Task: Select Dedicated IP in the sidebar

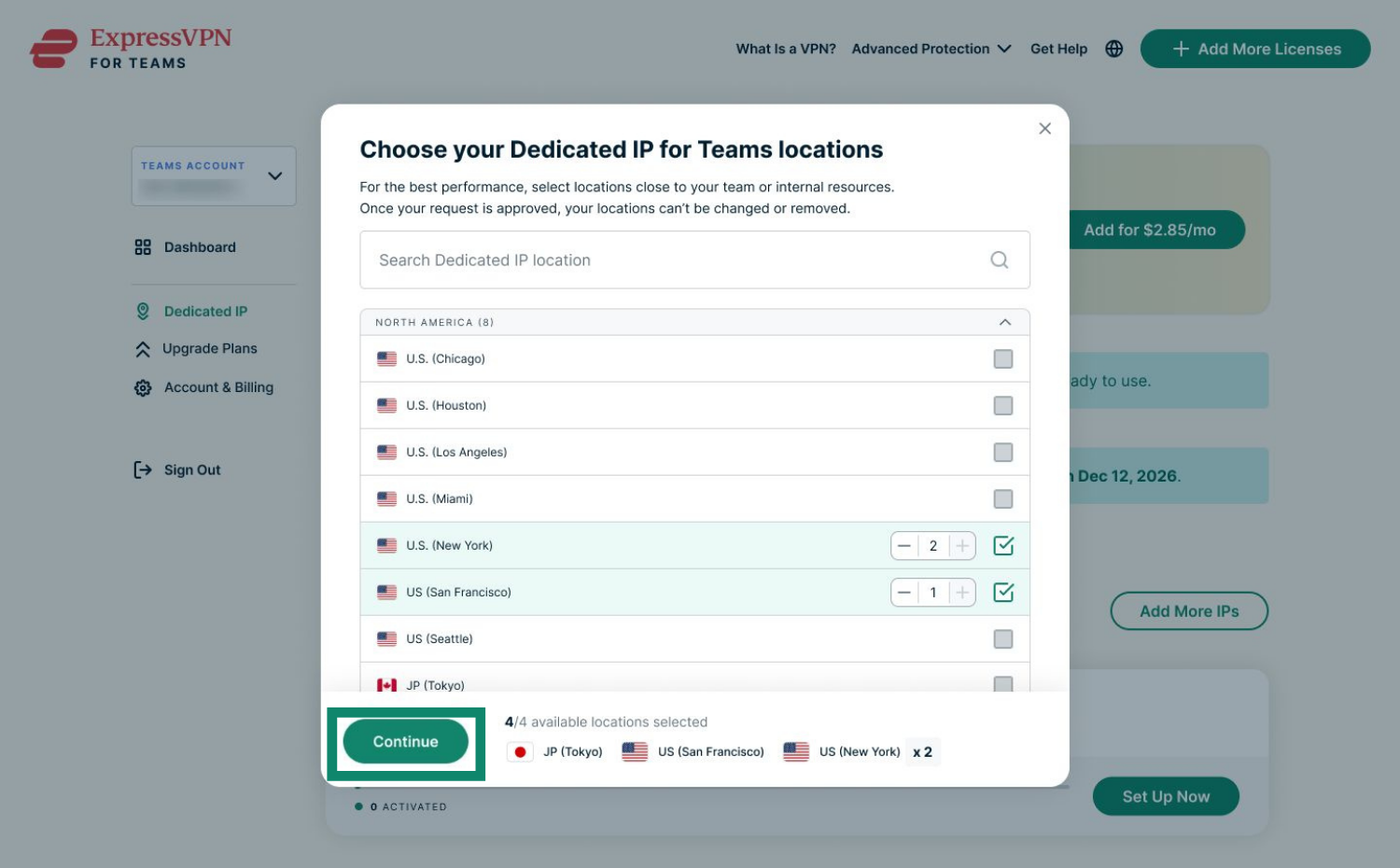Action: (205, 312)
